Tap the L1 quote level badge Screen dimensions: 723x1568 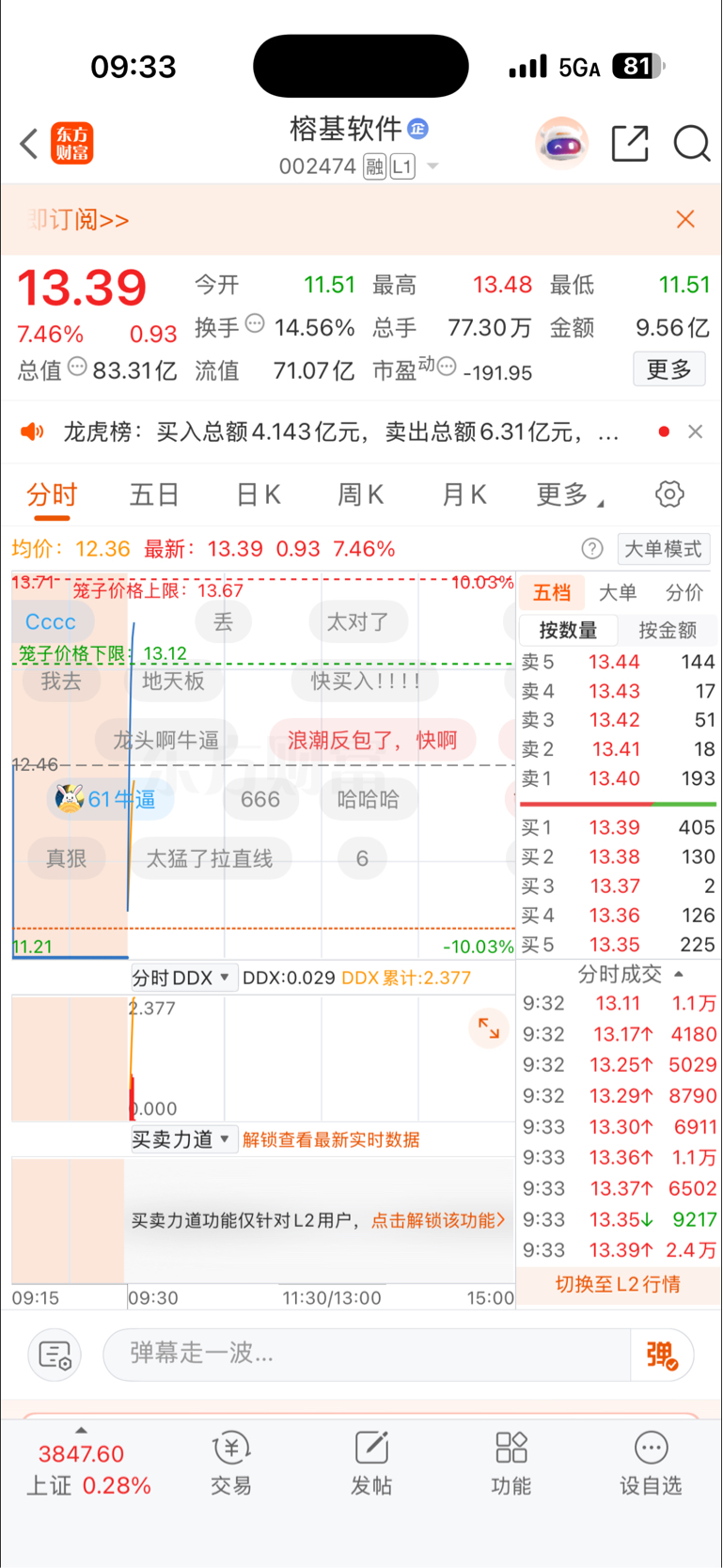click(x=402, y=167)
